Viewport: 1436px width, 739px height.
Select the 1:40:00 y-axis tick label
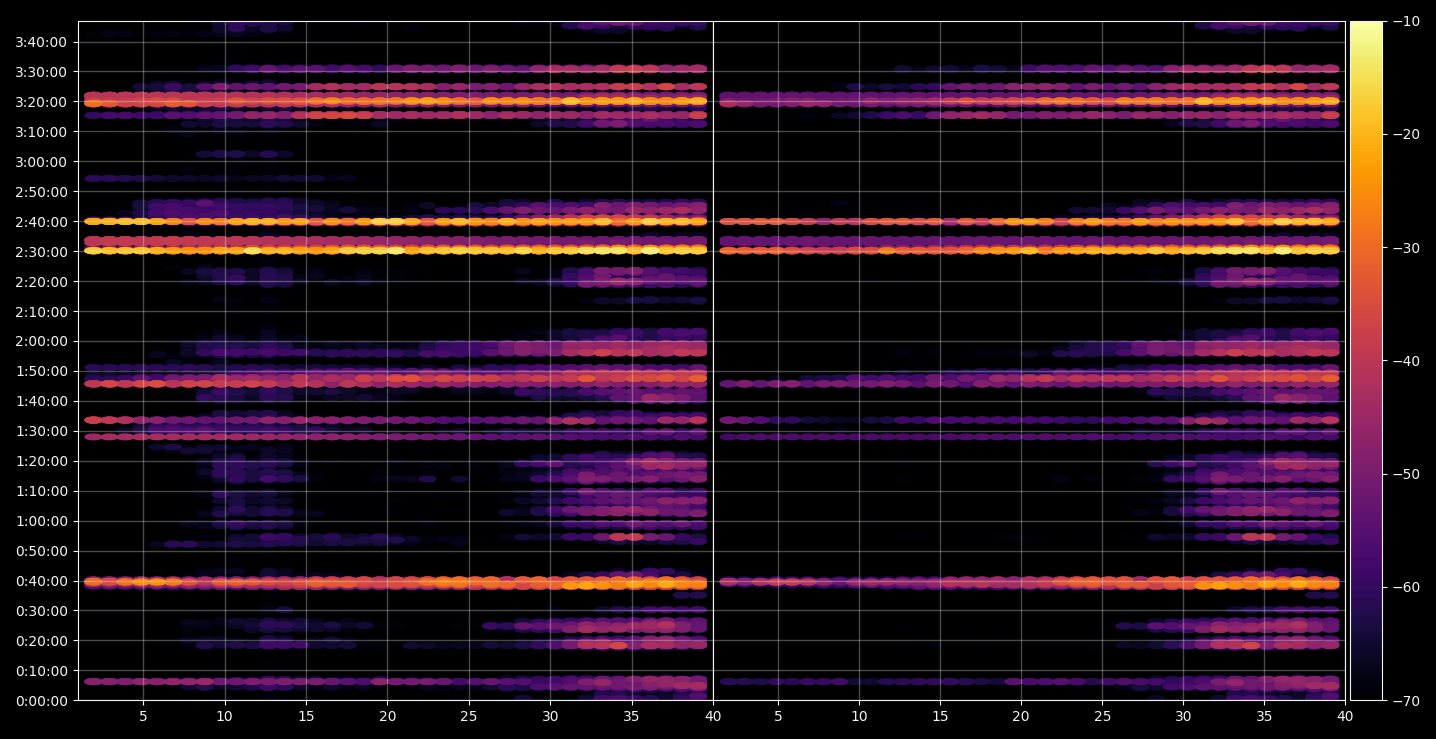(41, 401)
